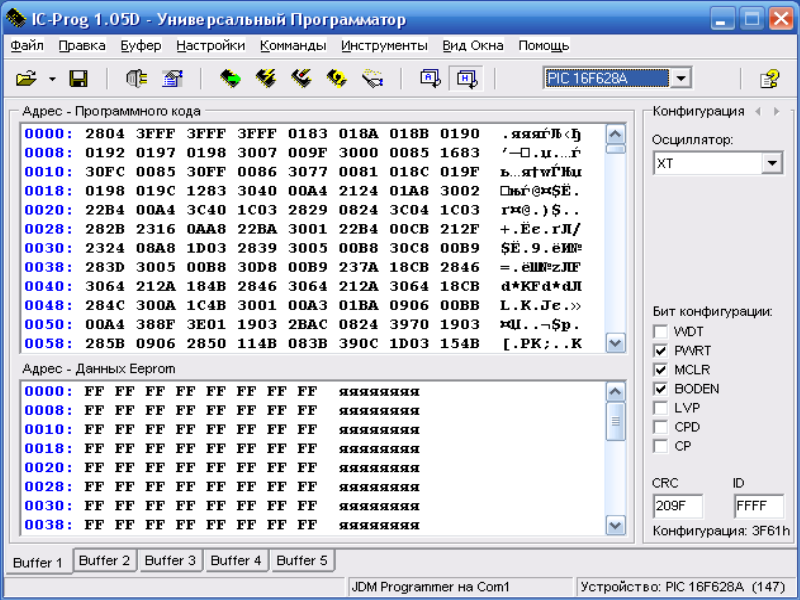The width and height of the screenshot is (800, 600).
Task: Open the Помощь menu
Action: (x=544, y=45)
